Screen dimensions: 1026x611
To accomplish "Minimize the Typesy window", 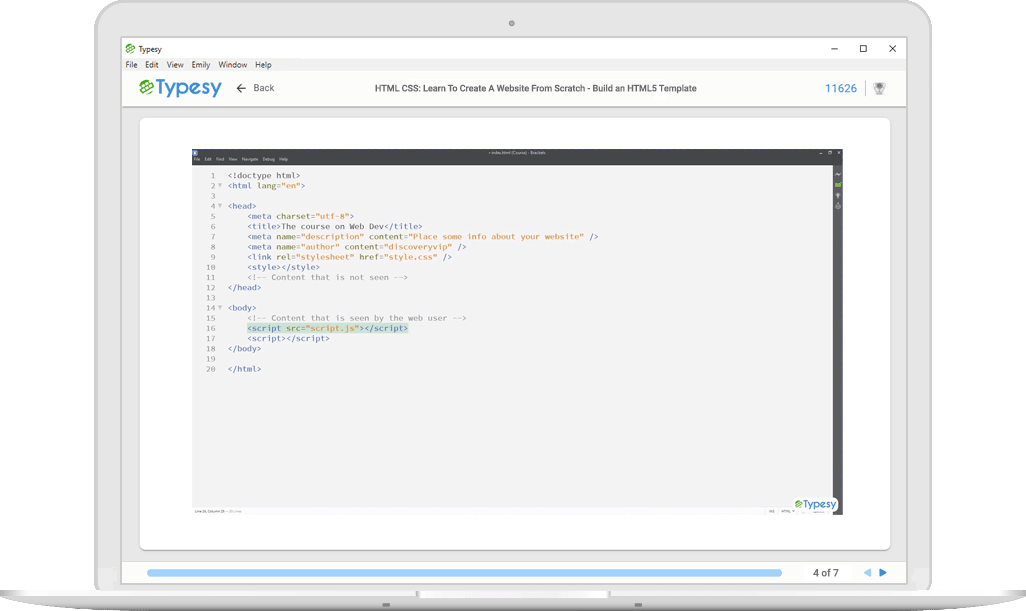I will [834, 48].
